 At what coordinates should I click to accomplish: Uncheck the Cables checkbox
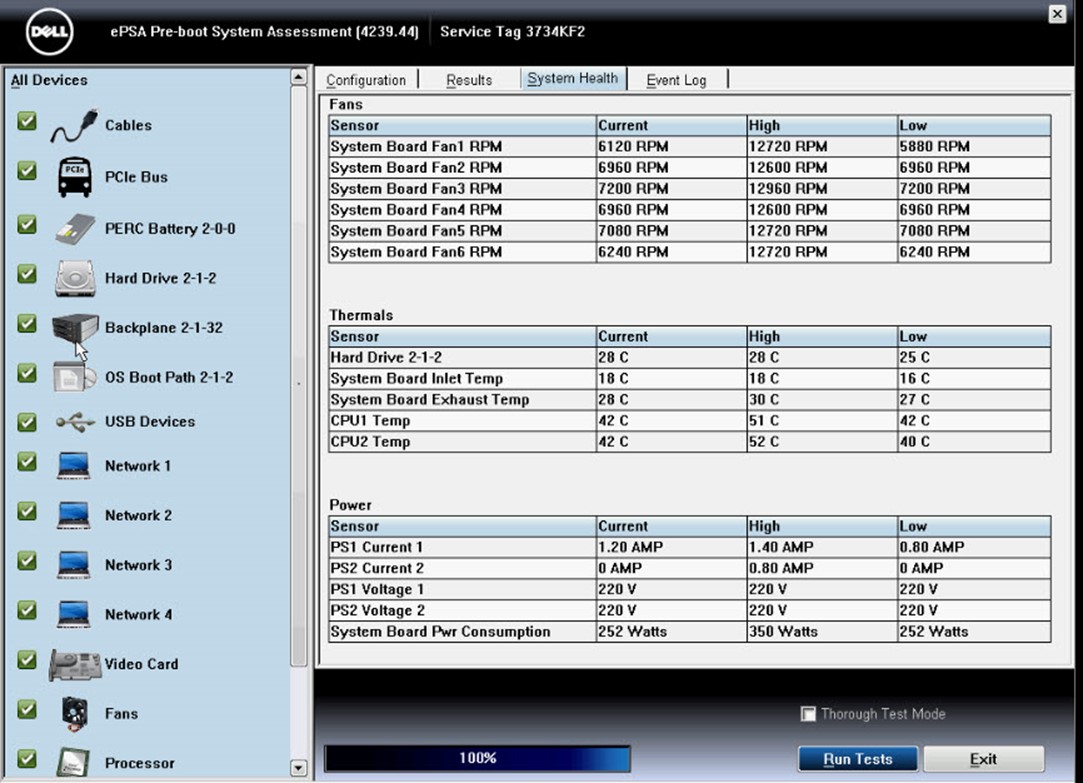27,122
